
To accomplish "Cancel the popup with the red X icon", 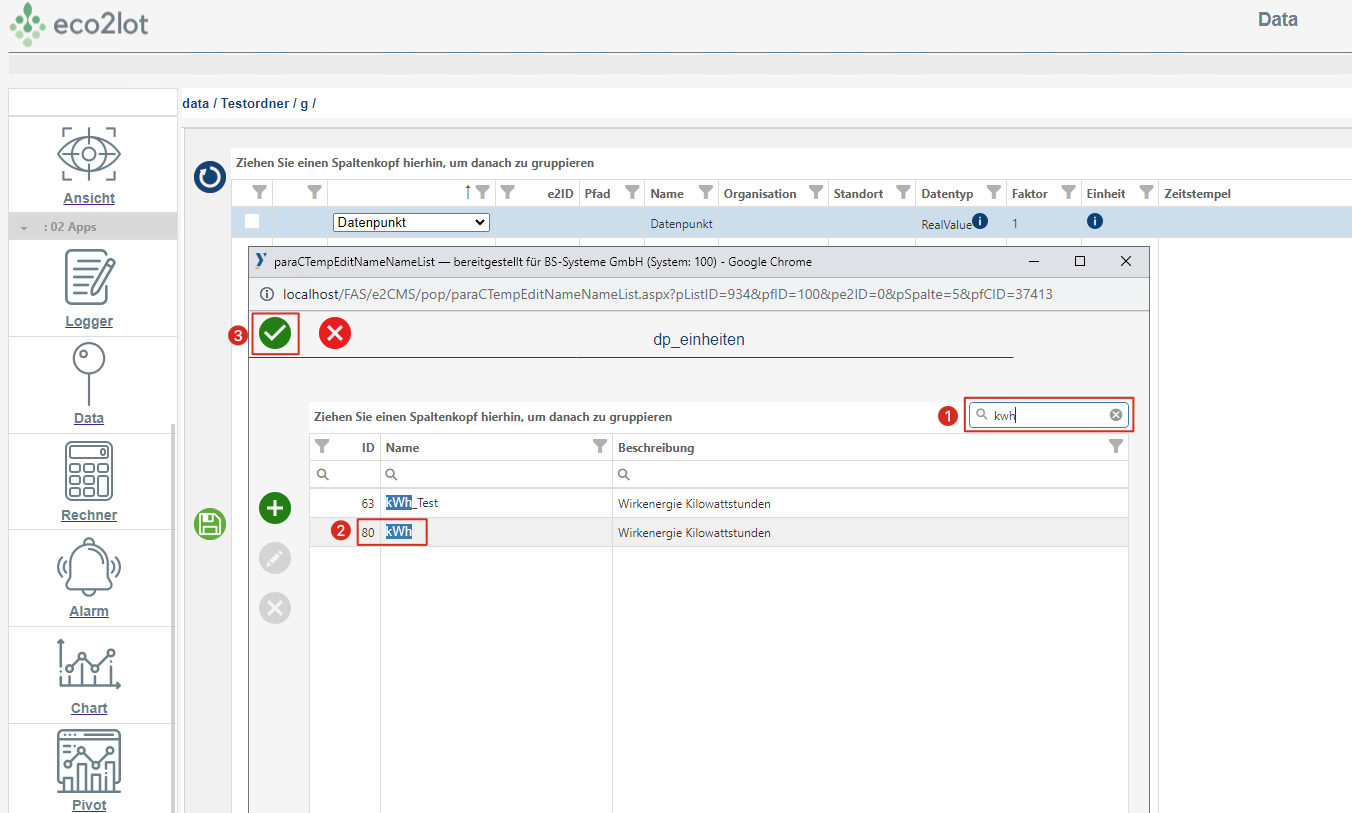I will tap(335, 334).
